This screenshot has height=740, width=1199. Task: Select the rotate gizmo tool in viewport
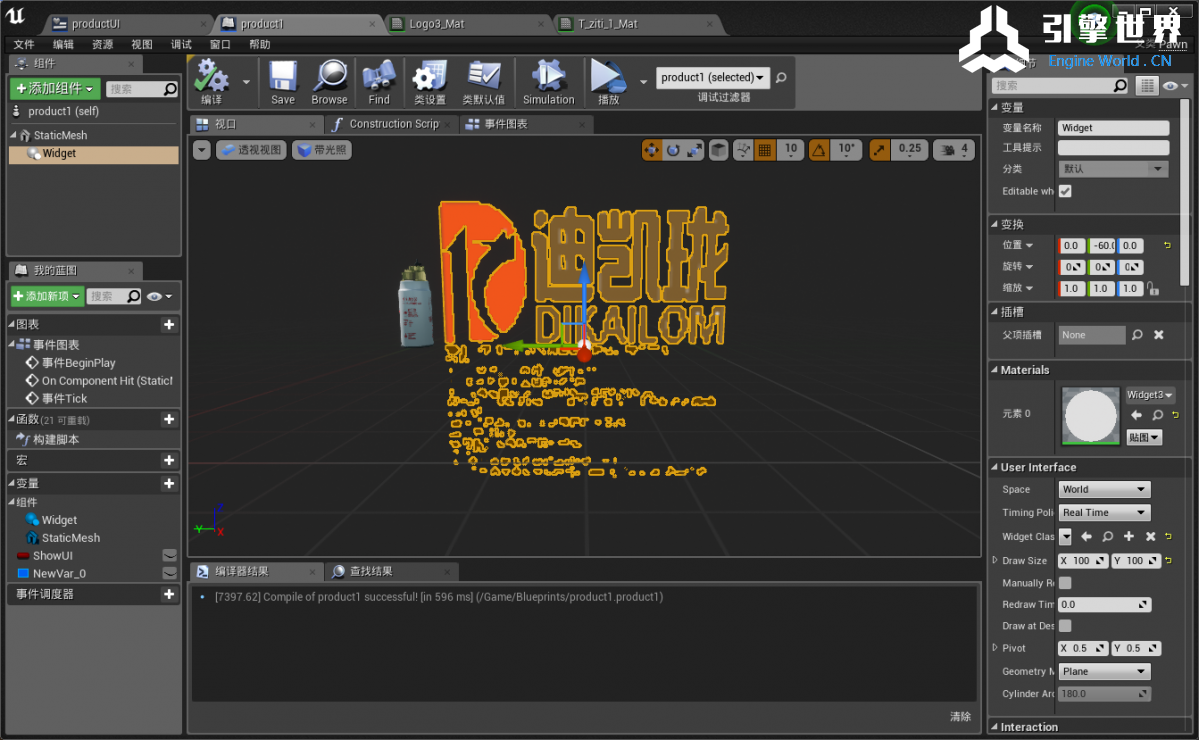coord(673,150)
